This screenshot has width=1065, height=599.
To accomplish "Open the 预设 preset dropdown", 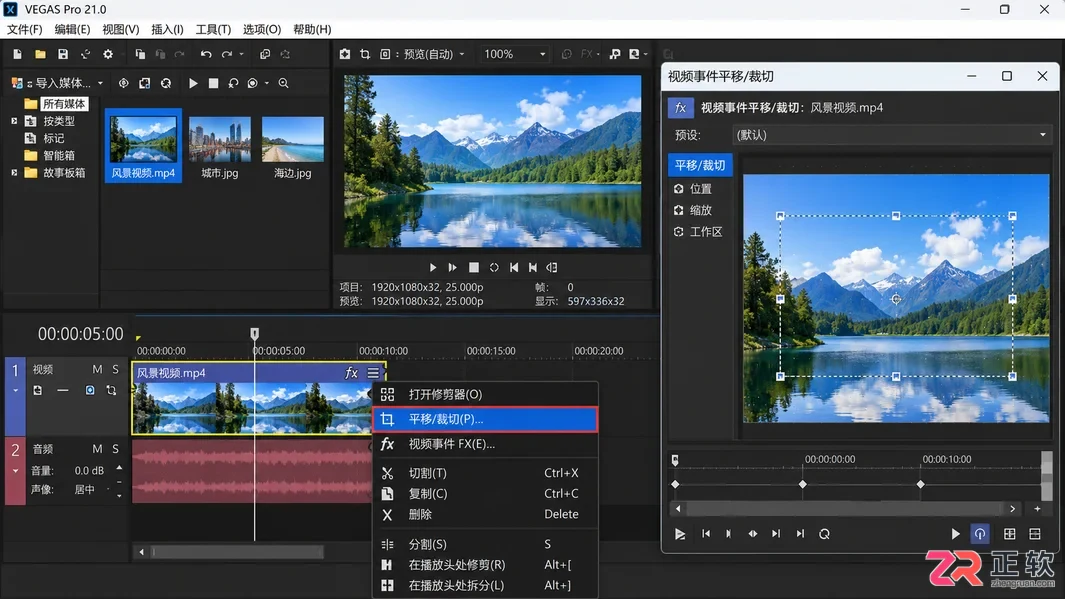I will pyautogui.click(x=891, y=134).
